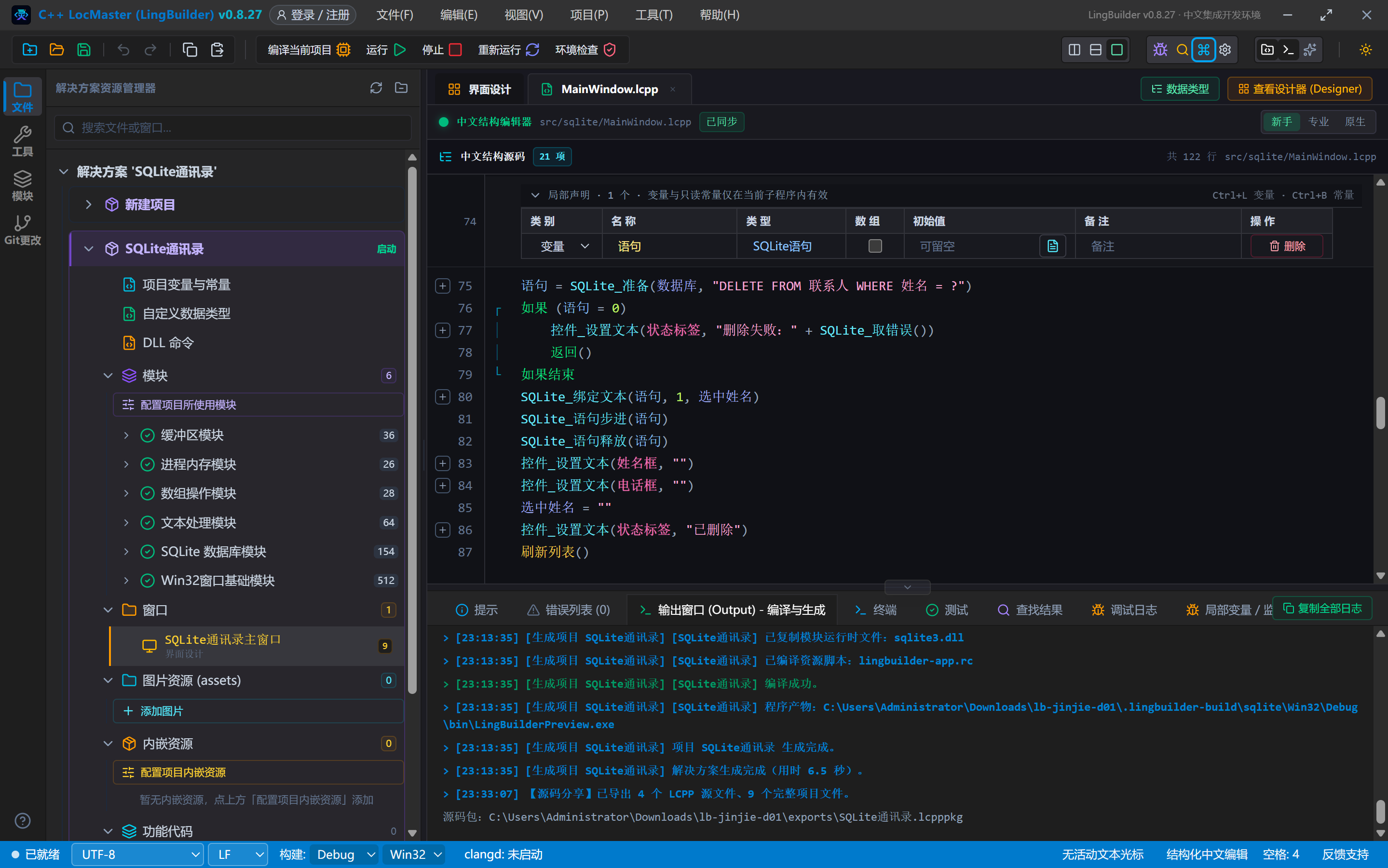Switch editor mode to 专业
Image resolution: width=1388 pixels, height=868 pixels.
(1318, 122)
